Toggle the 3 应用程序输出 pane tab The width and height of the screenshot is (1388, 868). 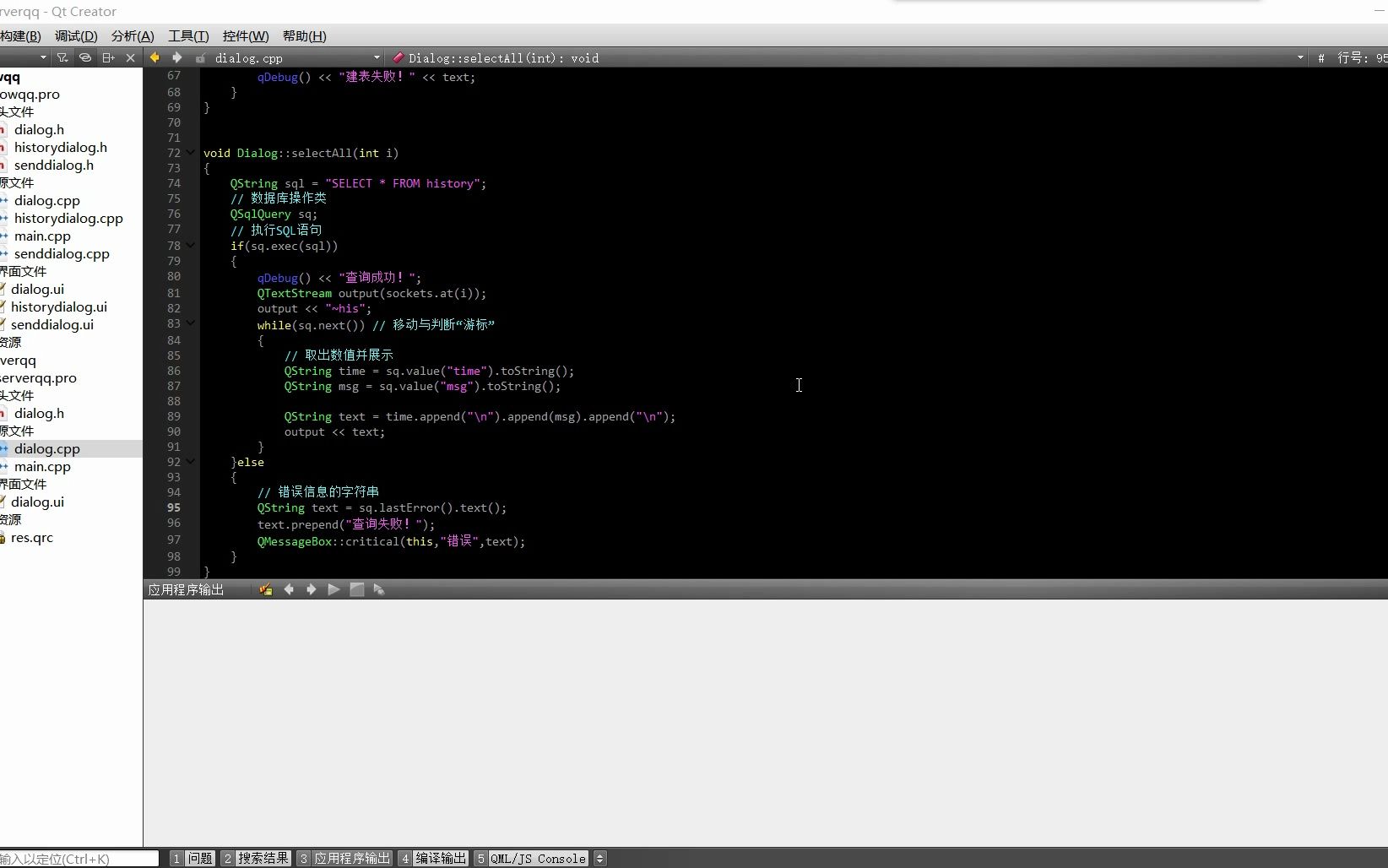[x=344, y=858]
